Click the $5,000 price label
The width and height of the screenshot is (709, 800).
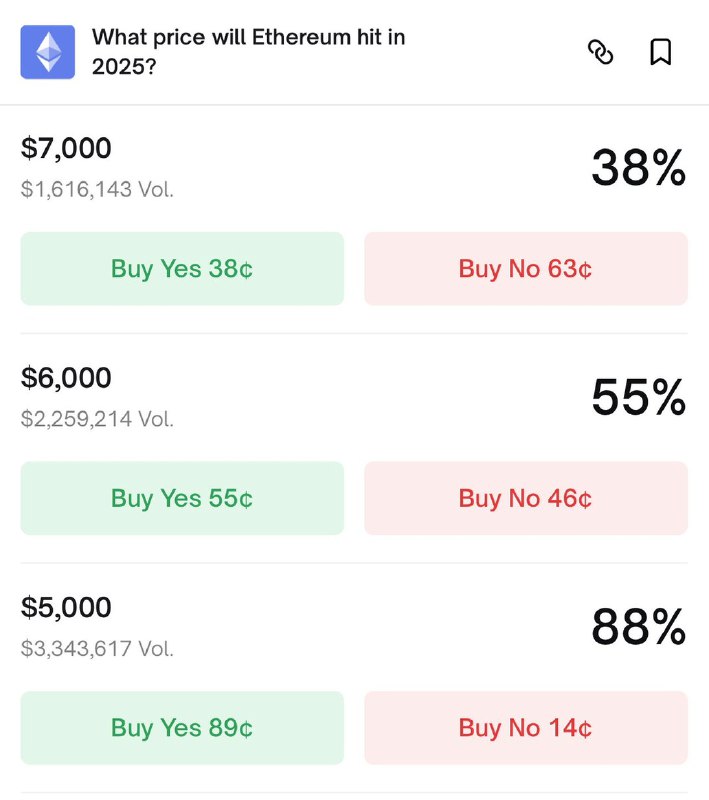click(66, 607)
